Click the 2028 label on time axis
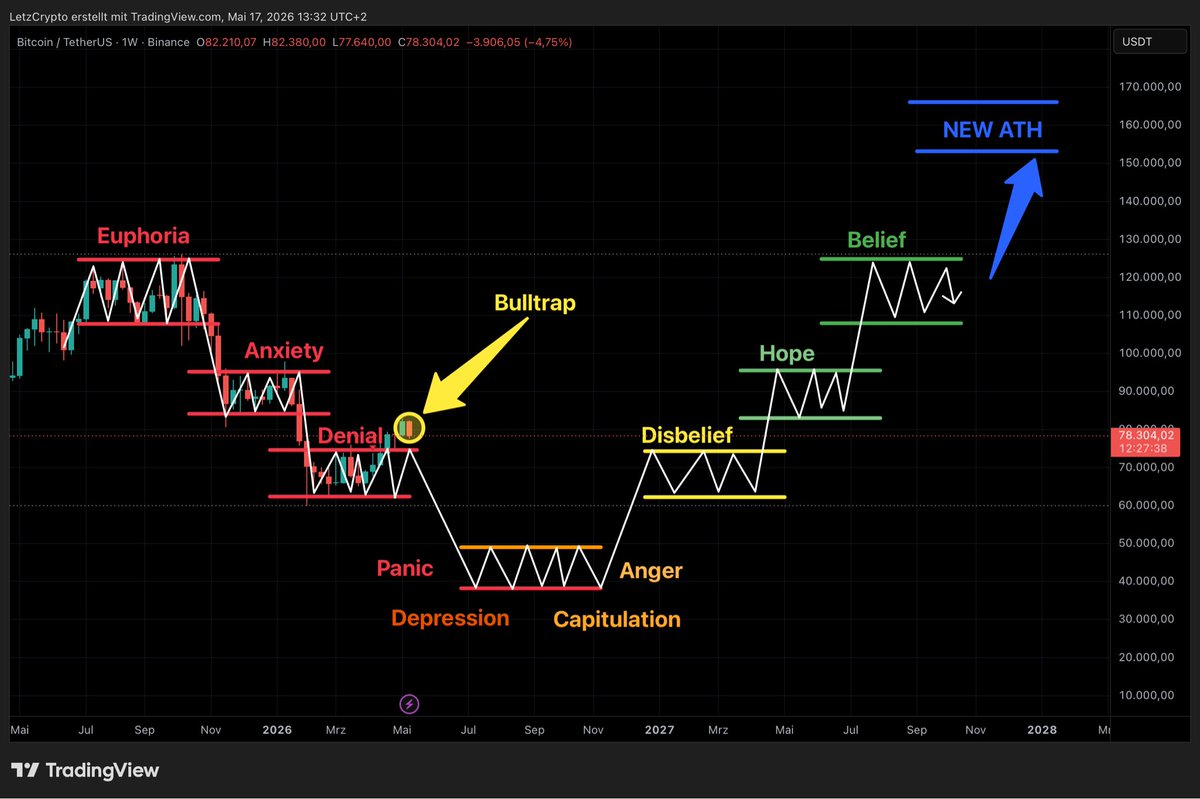This screenshot has width=1200, height=799. click(x=1042, y=731)
